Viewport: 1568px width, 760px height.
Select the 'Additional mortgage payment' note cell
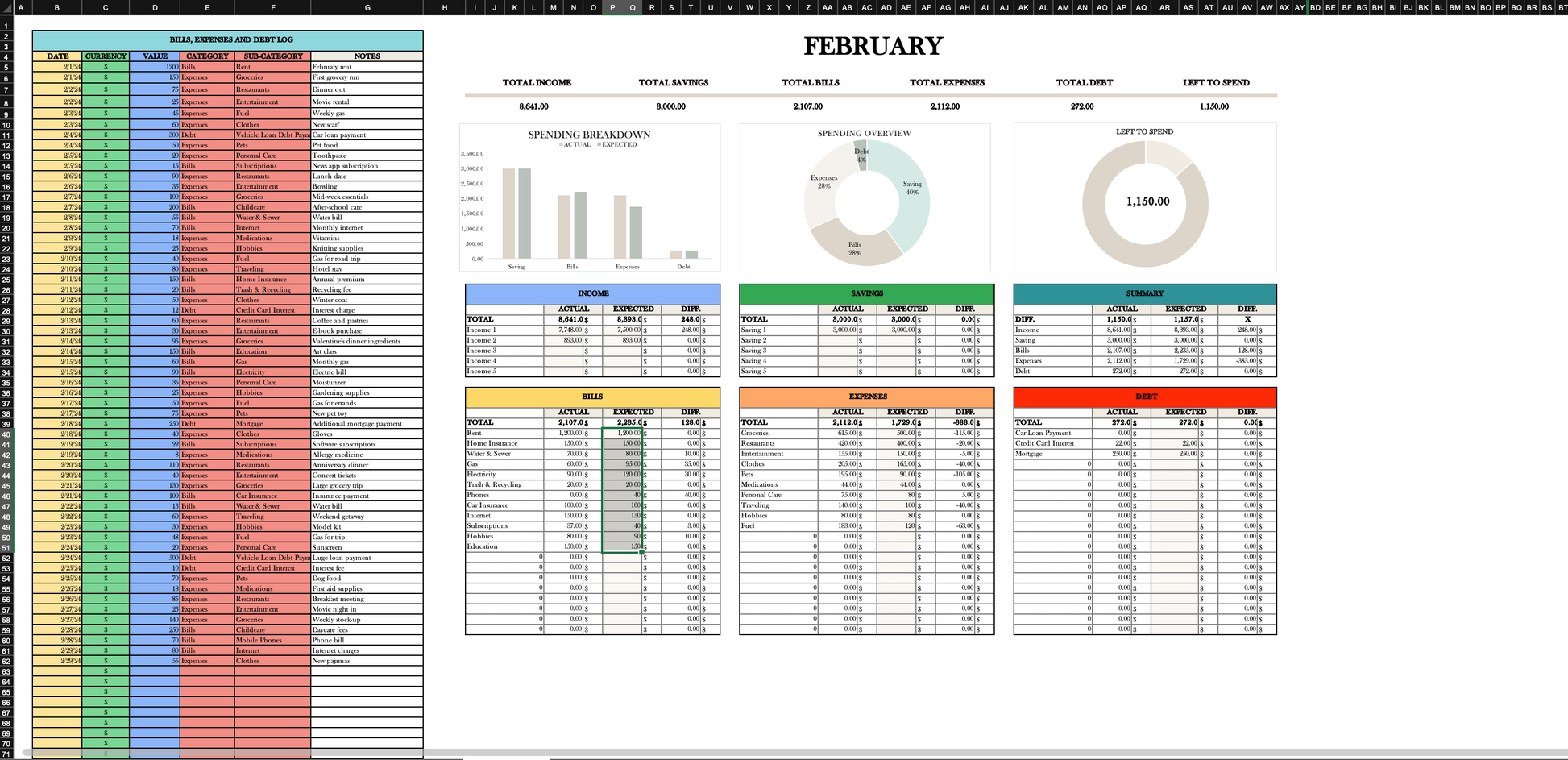point(367,424)
